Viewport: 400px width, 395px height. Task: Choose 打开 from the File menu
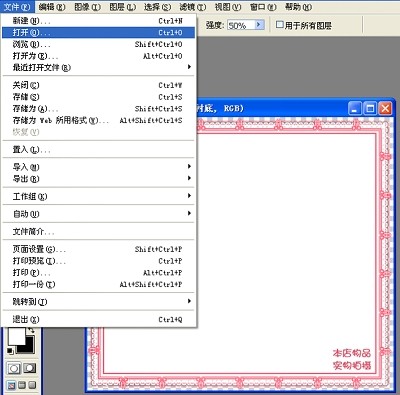coord(98,32)
